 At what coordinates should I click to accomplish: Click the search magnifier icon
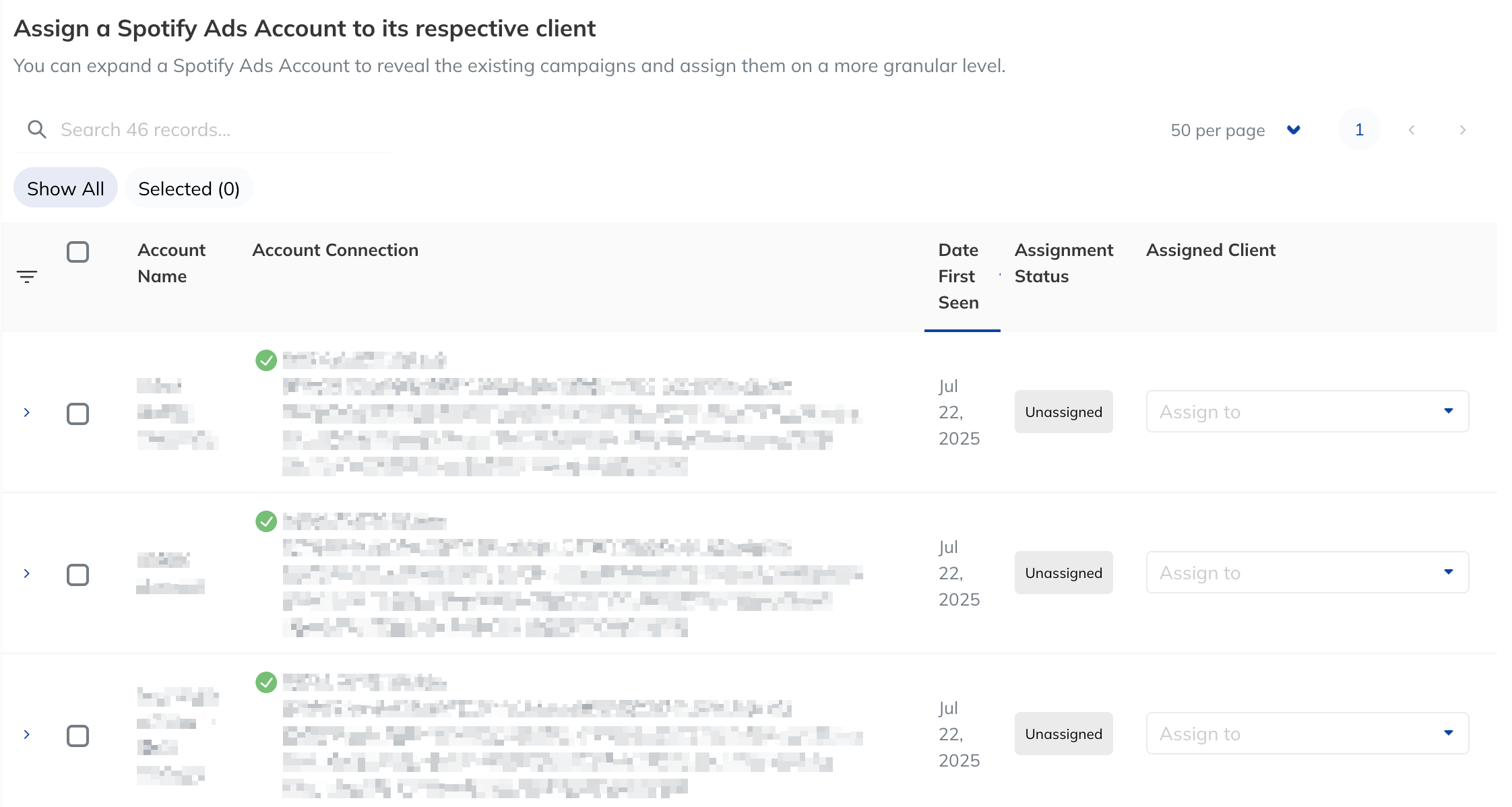pos(37,129)
